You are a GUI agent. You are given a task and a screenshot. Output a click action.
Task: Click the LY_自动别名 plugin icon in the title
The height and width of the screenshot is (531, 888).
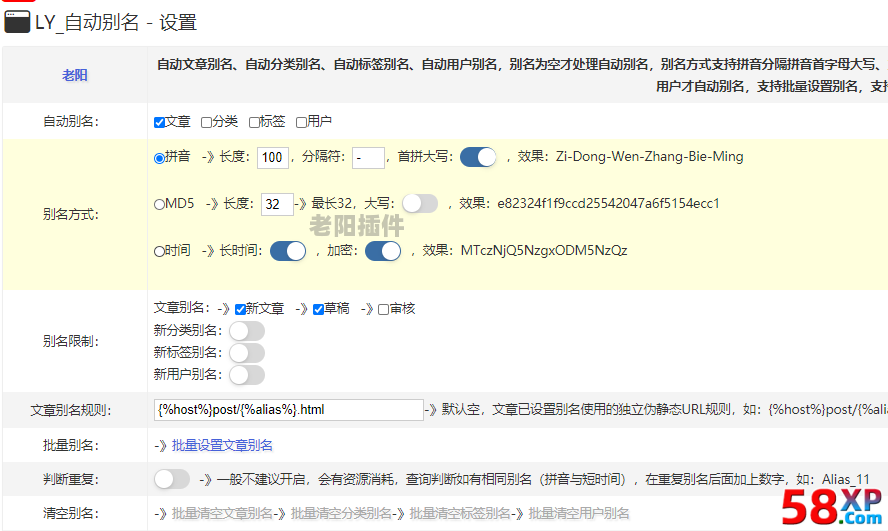[17, 22]
